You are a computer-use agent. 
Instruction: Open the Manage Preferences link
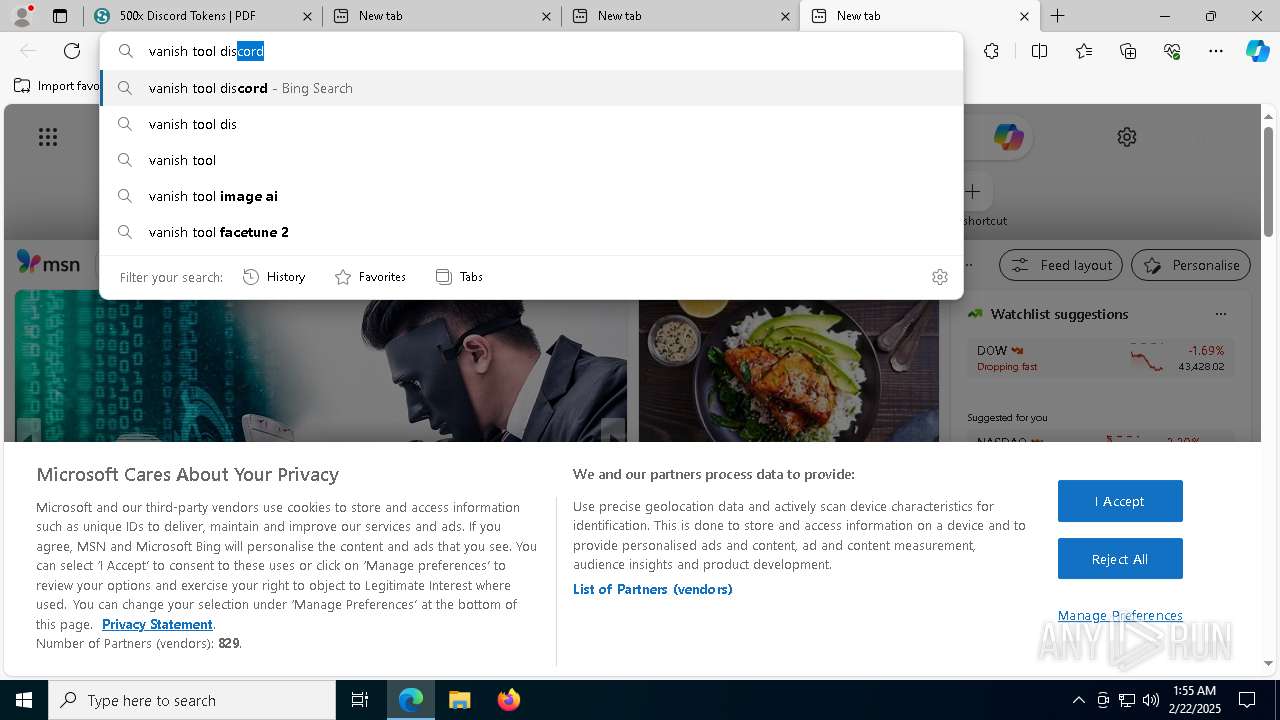coord(1120,615)
